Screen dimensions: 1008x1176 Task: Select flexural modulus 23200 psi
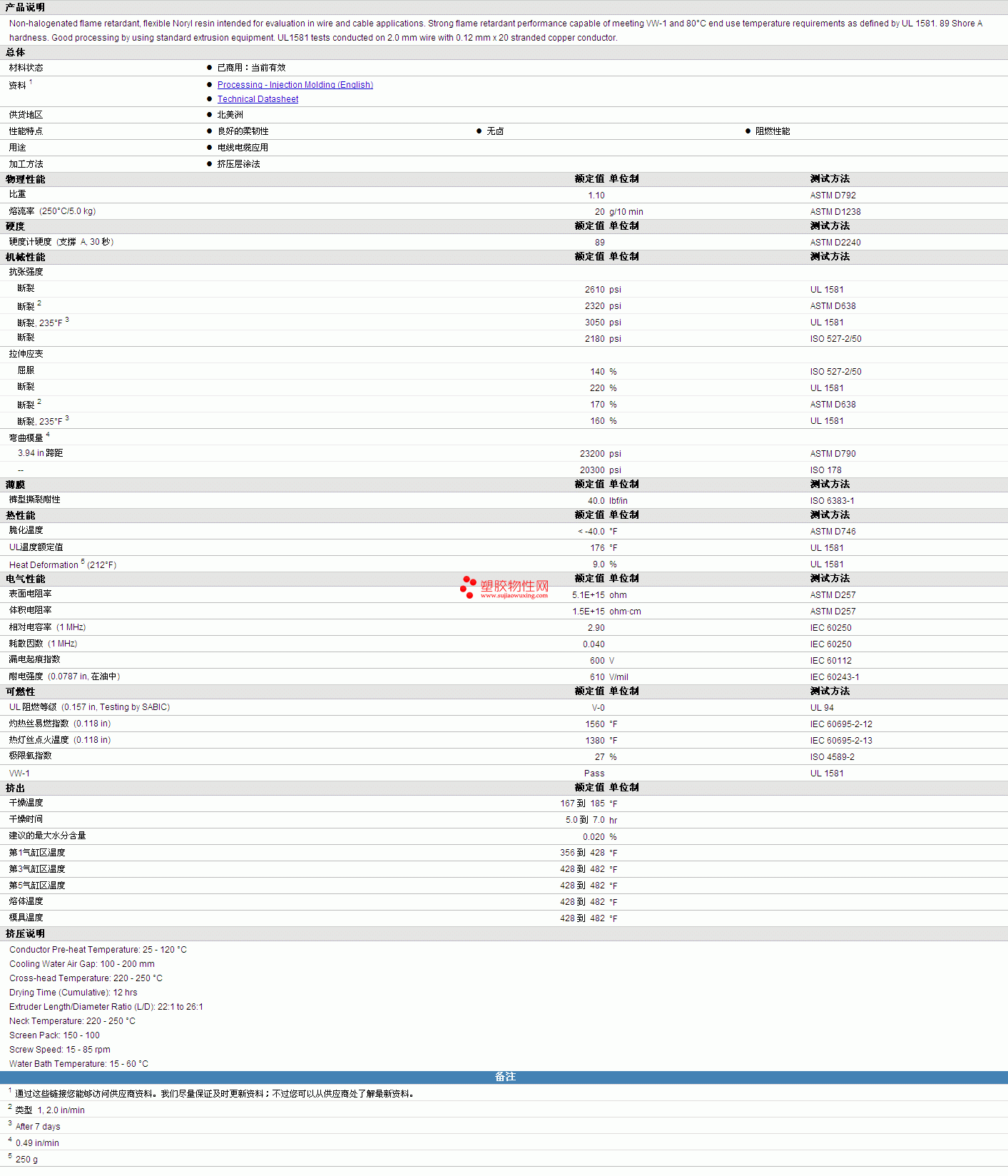tap(601, 454)
